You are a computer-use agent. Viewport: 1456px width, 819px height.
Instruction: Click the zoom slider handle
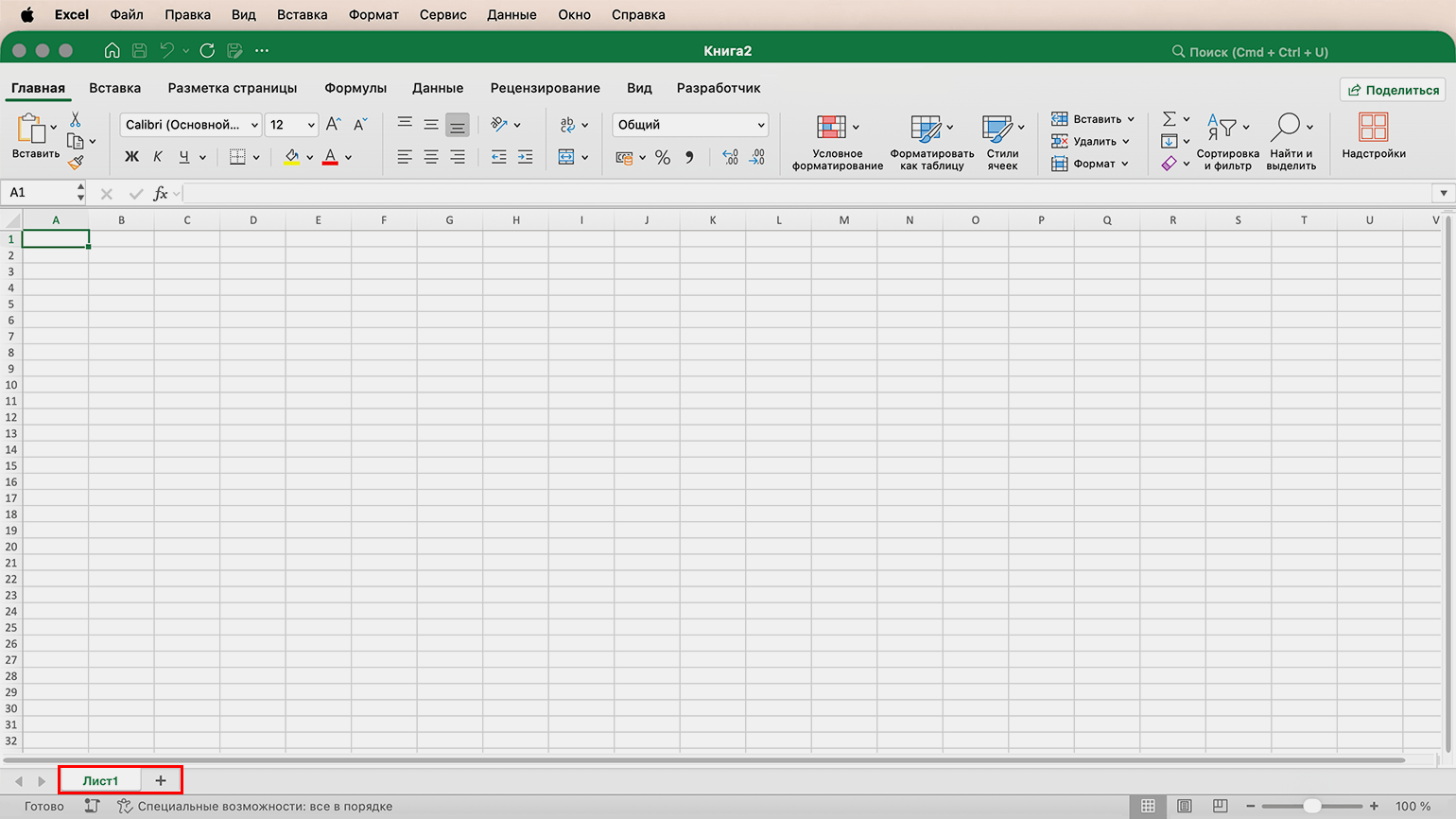[x=1312, y=806]
